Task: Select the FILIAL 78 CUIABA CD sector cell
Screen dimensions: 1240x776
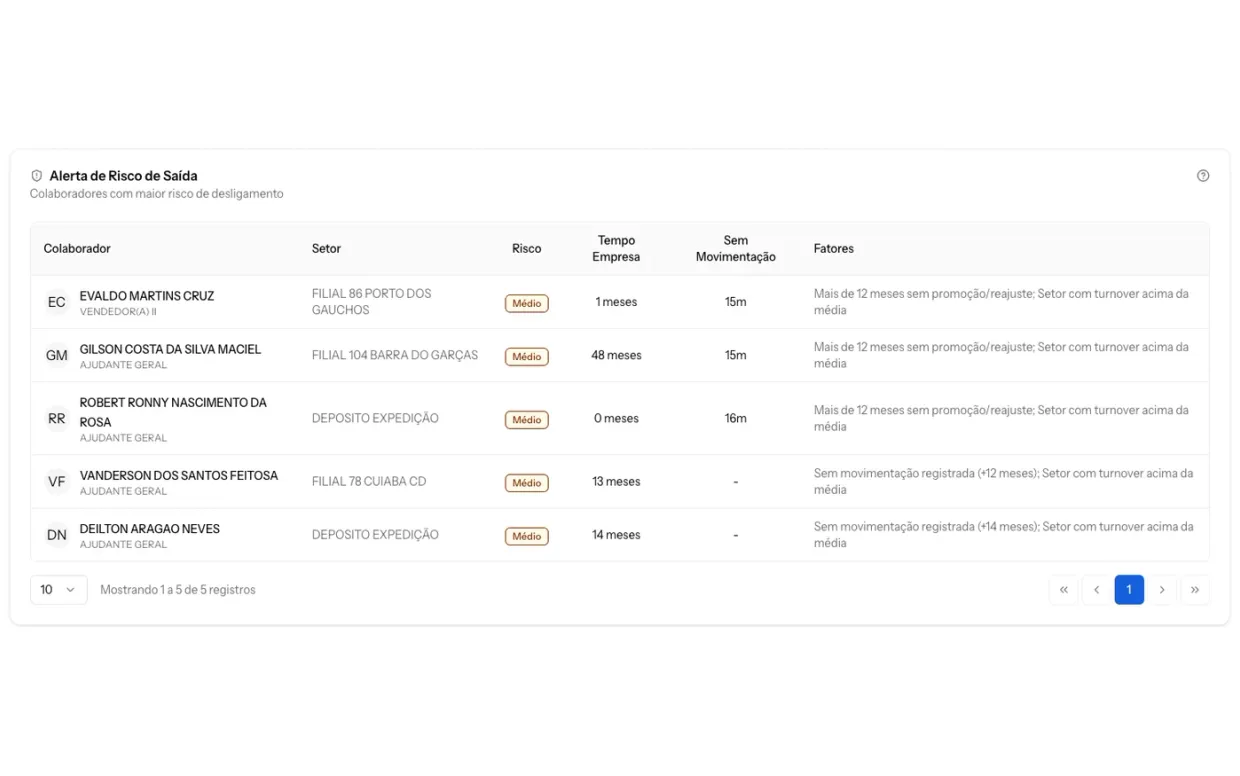Action: [369, 482]
